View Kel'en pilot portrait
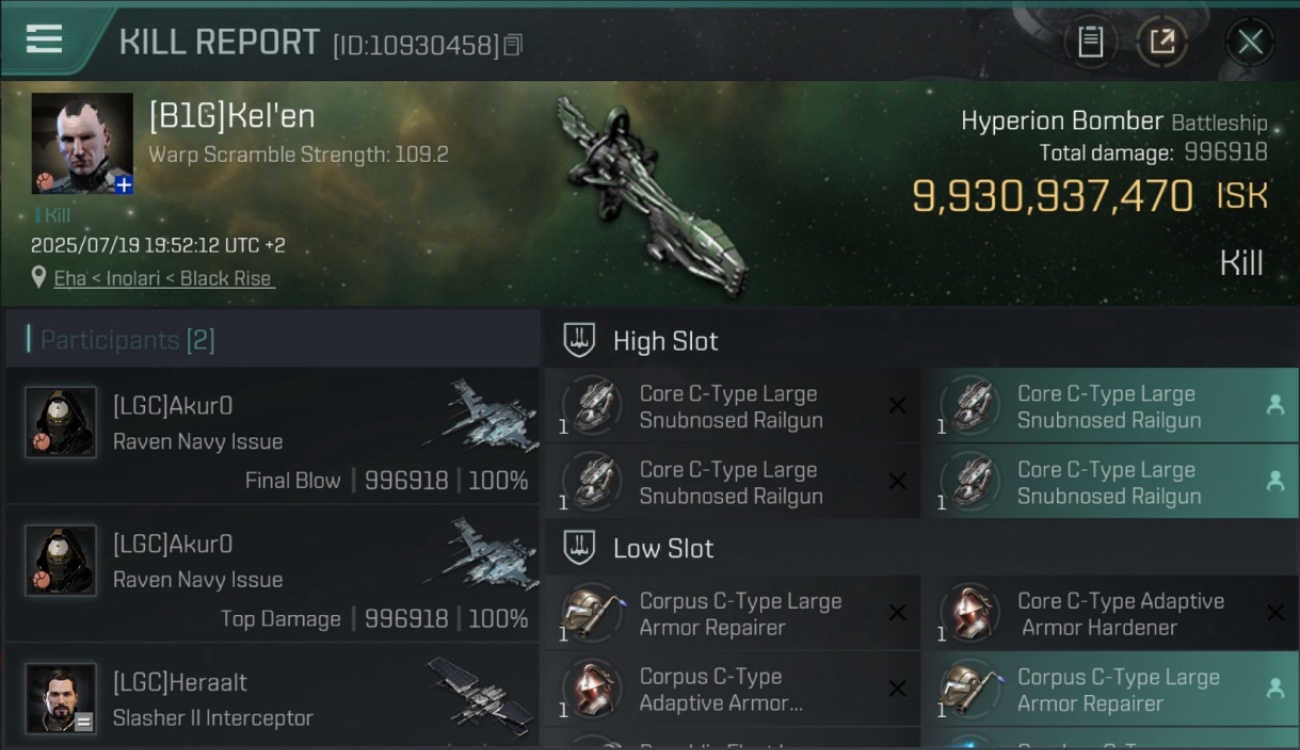This screenshot has width=1300, height=750. coord(82,143)
